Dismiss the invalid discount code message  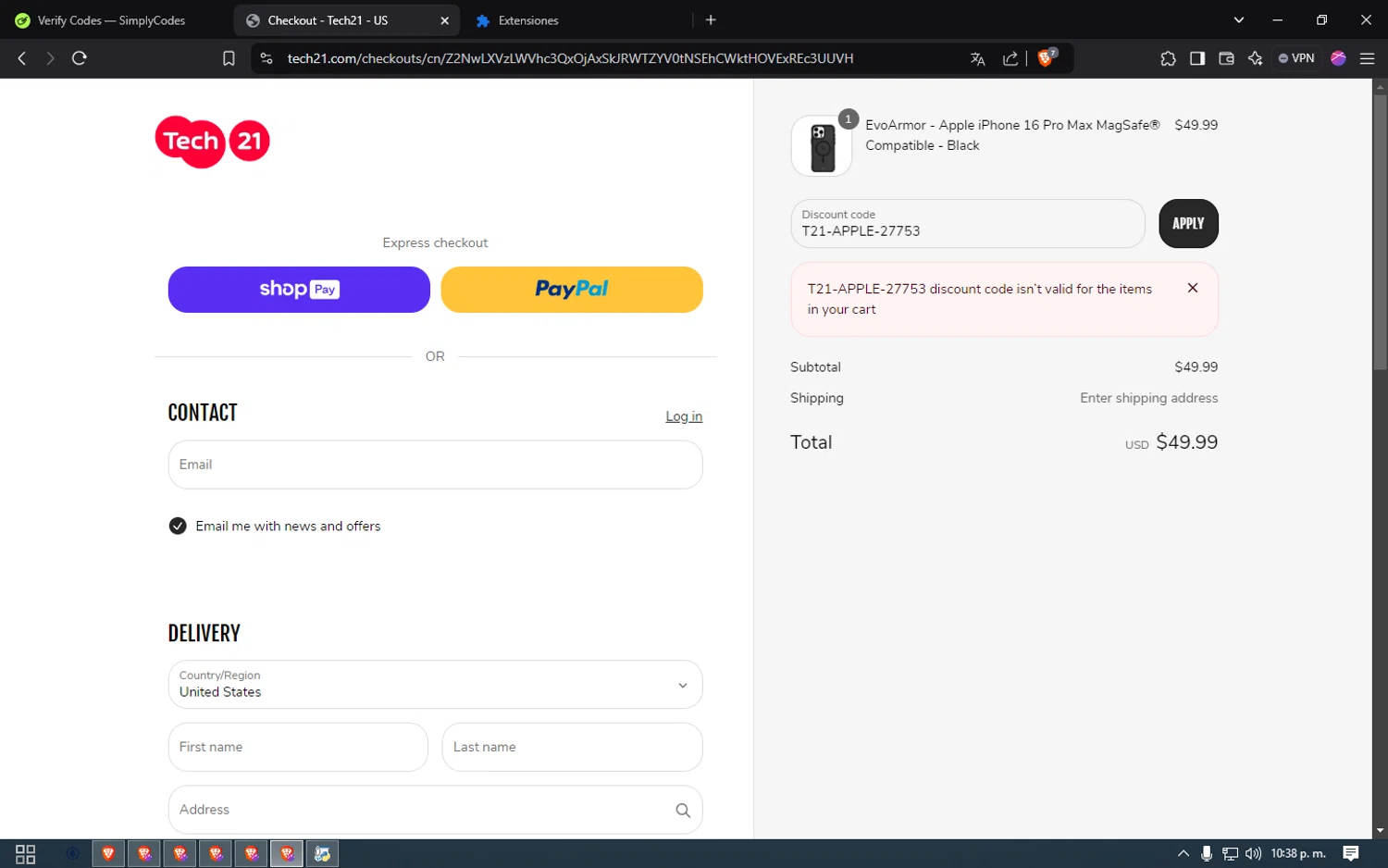[x=1193, y=288]
